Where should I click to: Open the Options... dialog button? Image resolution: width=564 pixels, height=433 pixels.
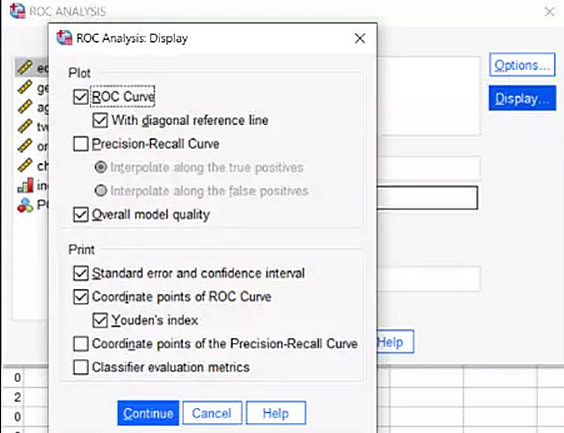click(522, 65)
